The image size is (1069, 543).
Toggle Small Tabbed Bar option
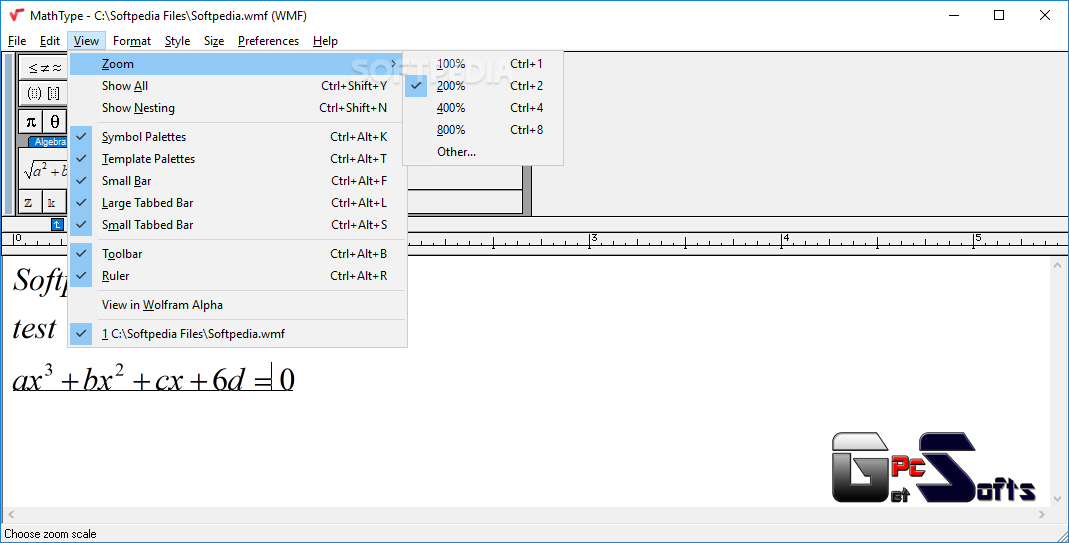pyautogui.click(x=239, y=224)
